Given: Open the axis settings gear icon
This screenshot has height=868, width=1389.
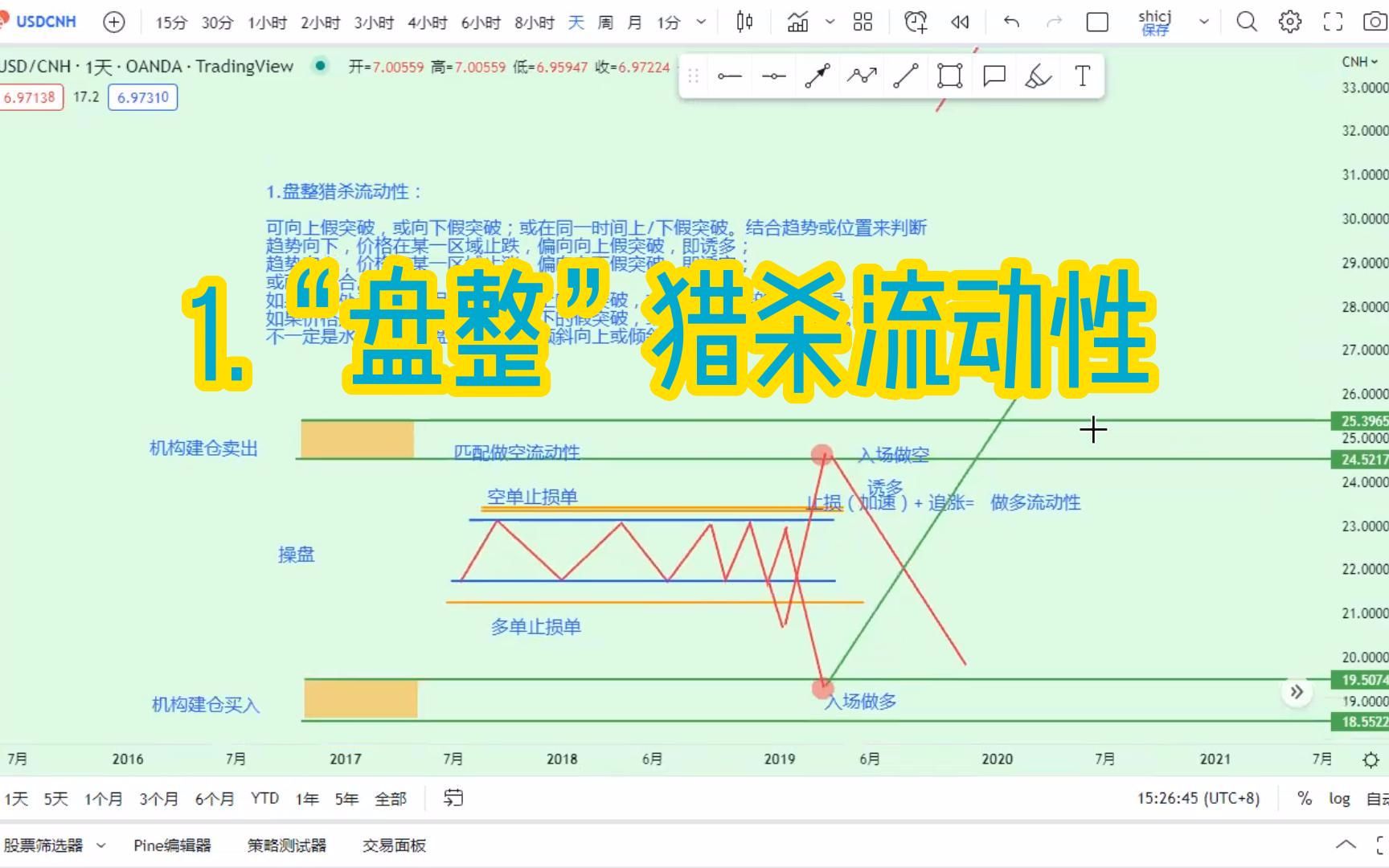Looking at the screenshot, I should point(1371,759).
